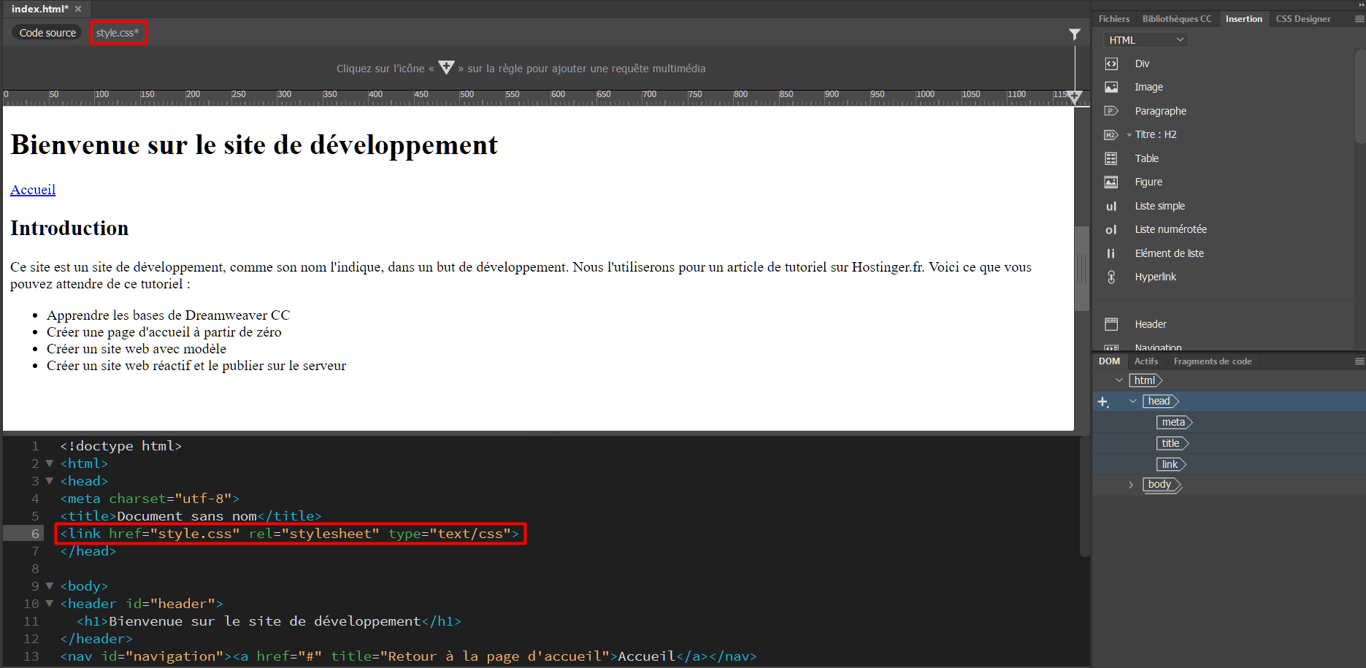1366x668 pixels.
Task: Open the HTML category dropdown in Insertion panel
Action: click(1144, 38)
